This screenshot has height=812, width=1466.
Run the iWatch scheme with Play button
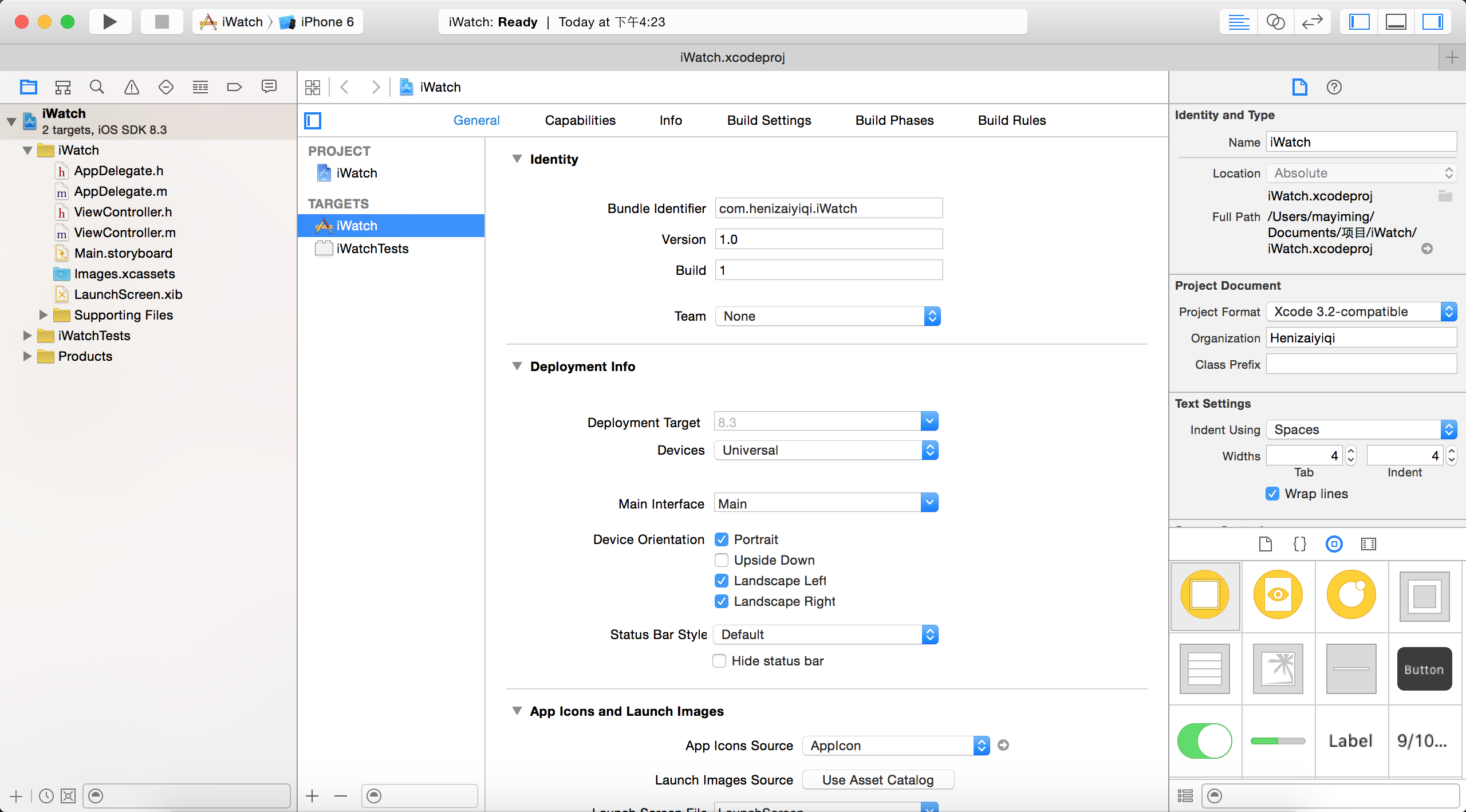(110, 22)
